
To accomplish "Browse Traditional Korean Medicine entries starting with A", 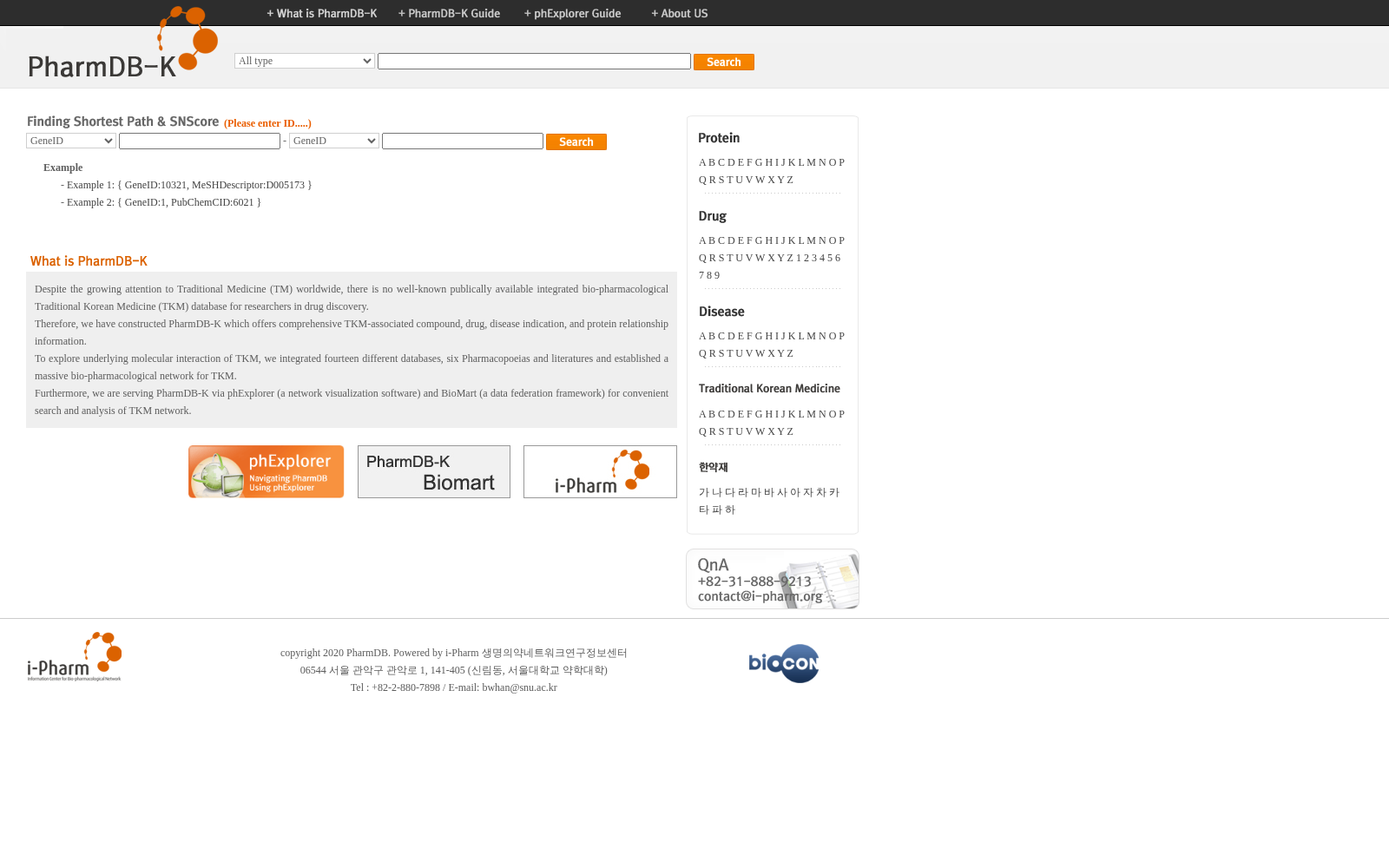I will pyautogui.click(x=702, y=414).
